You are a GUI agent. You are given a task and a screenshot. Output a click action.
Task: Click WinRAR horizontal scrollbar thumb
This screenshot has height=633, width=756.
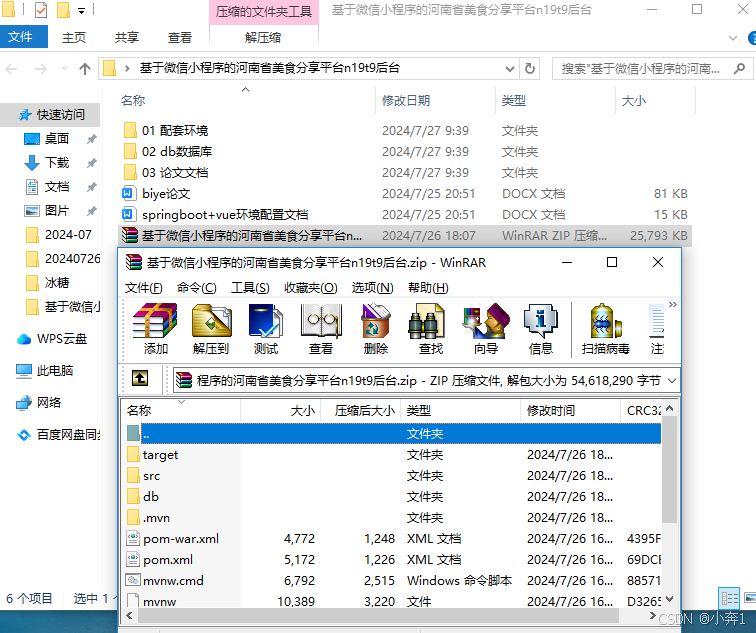coord(378,616)
